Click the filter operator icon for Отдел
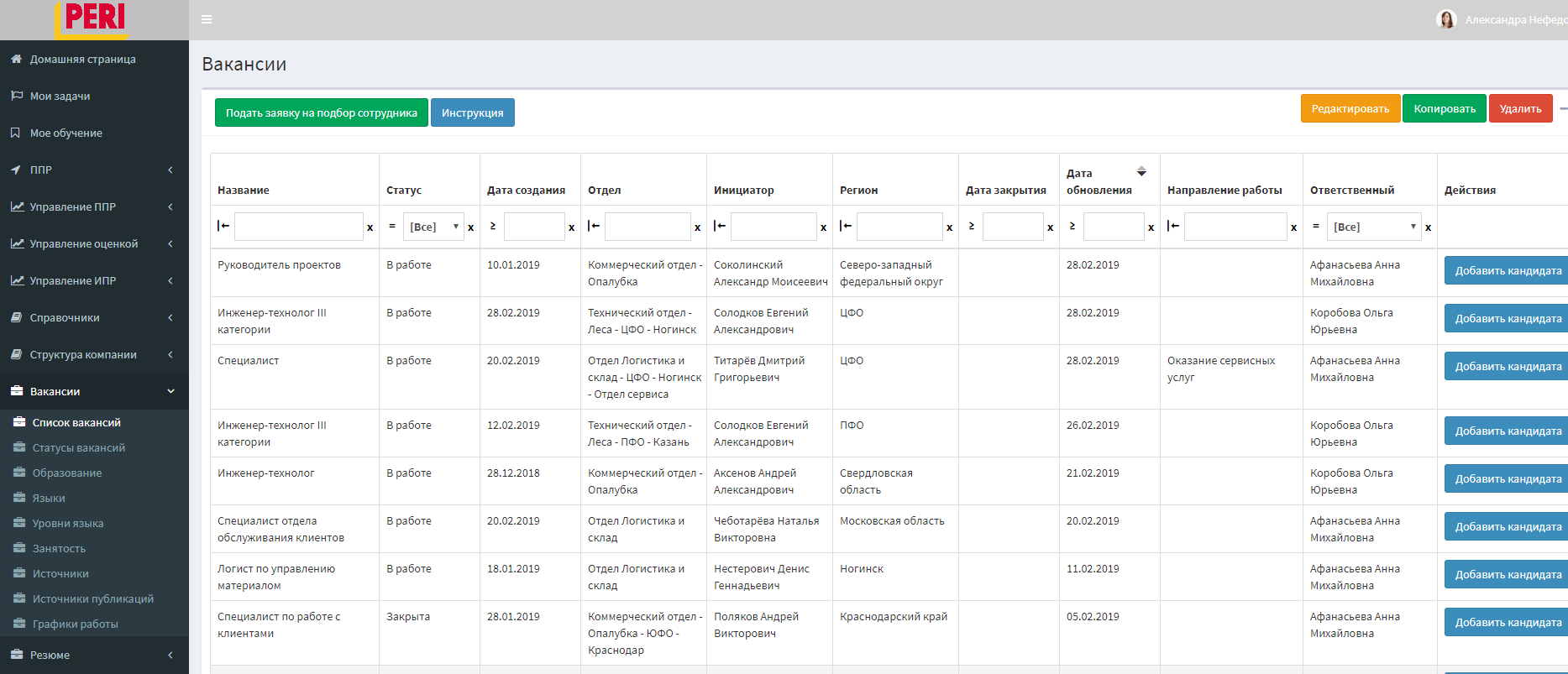1568x674 pixels. [x=594, y=226]
